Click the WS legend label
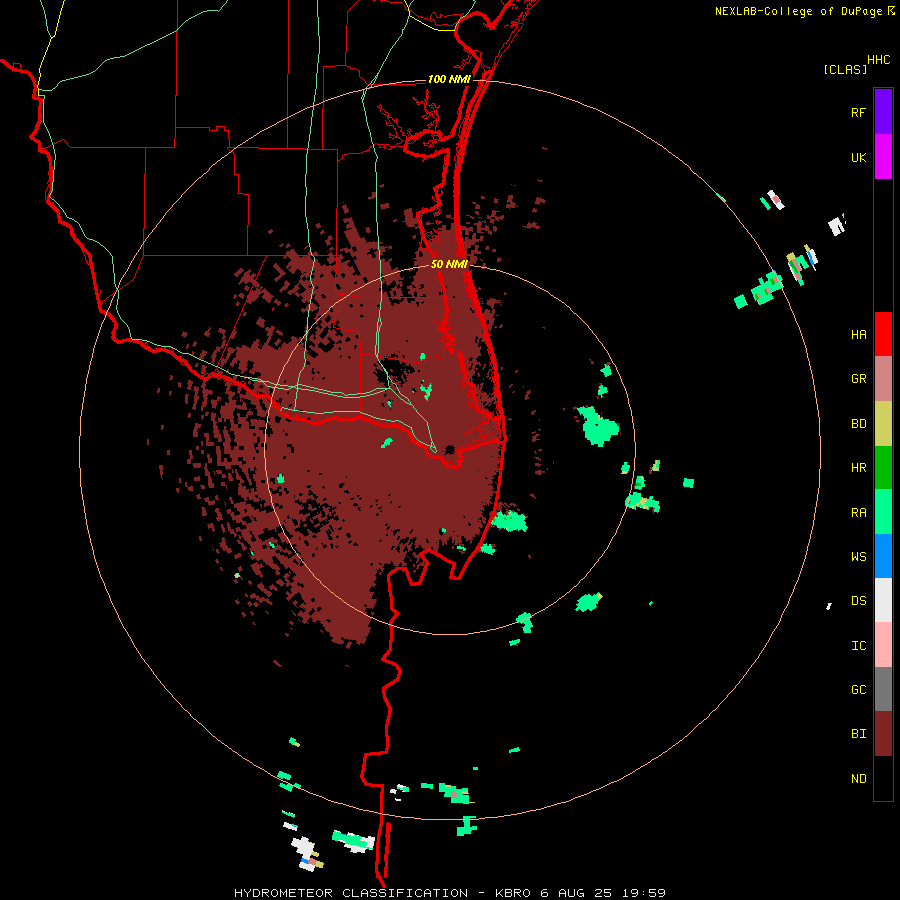Image resolution: width=900 pixels, height=900 pixels. click(858, 557)
